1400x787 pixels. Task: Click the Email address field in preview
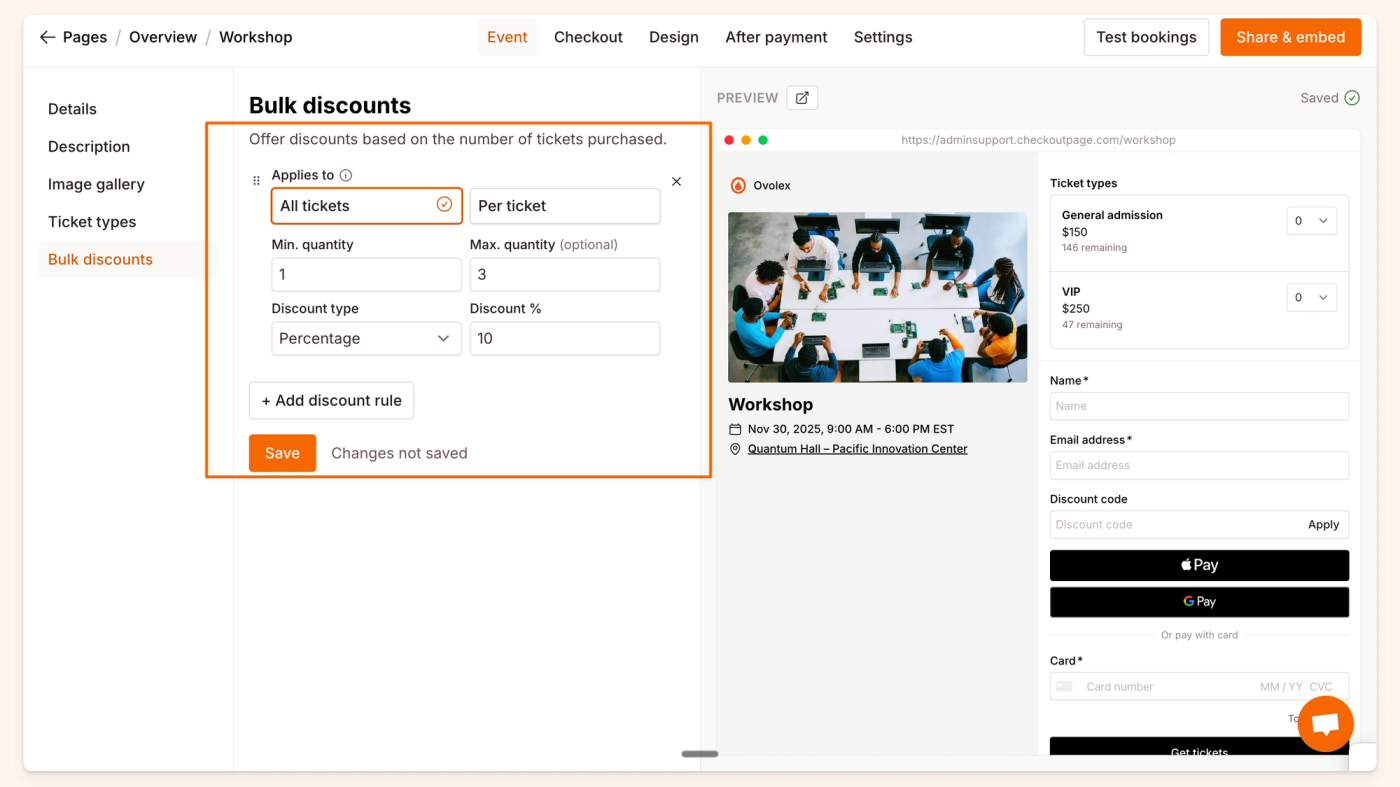pos(1199,465)
